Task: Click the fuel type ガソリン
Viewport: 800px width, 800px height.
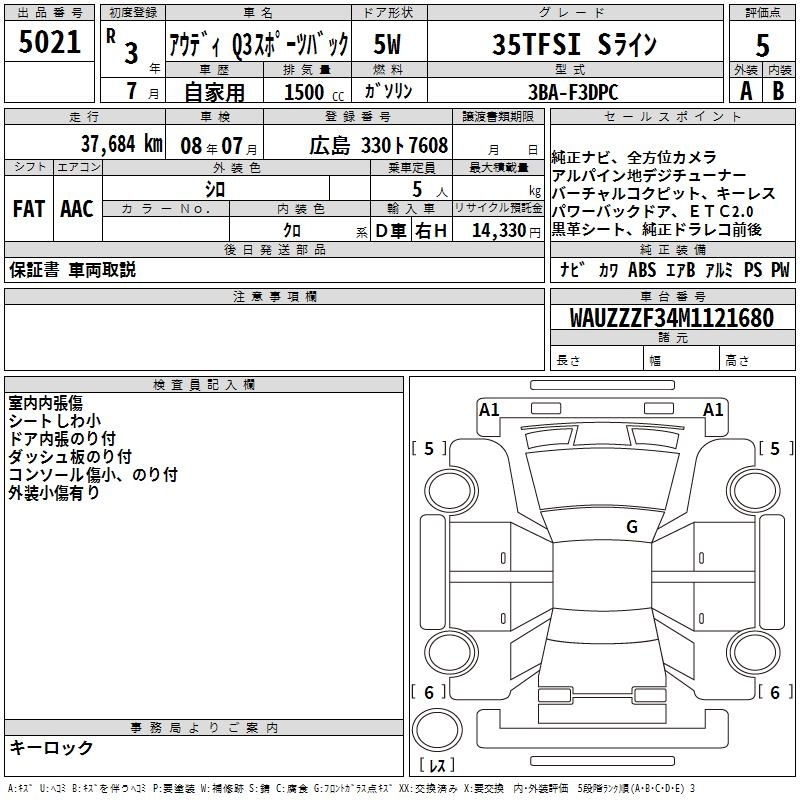Action: (388, 91)
